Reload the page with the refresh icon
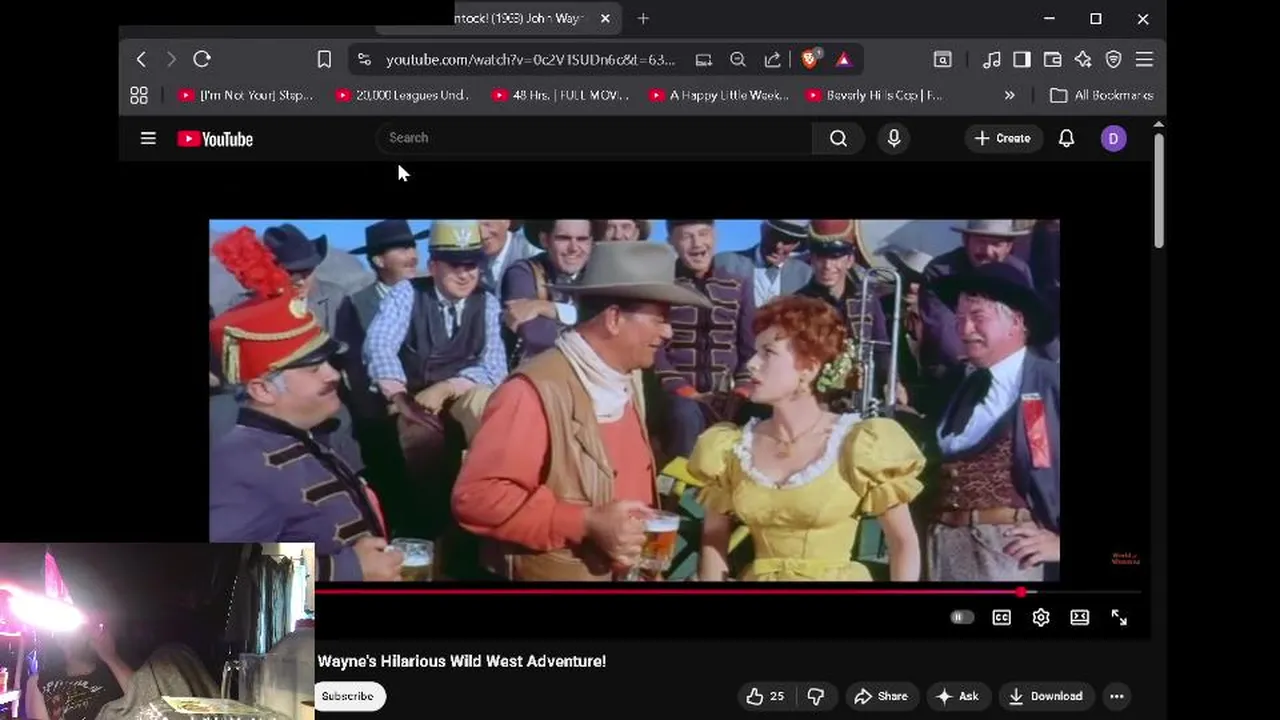The width and height of the screenshot is (1280, 720). pos(202,60)
